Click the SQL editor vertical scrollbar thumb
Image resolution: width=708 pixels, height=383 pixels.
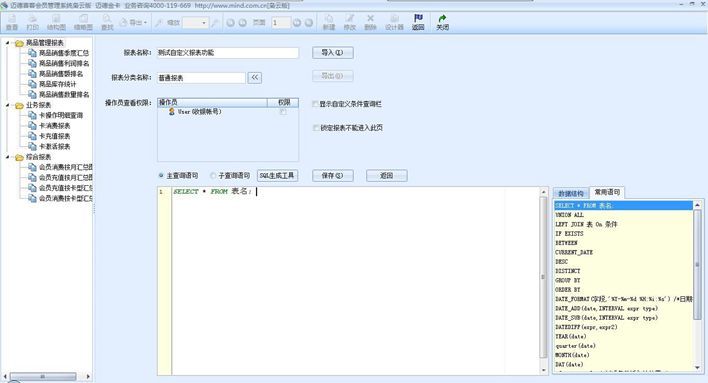[x=543, y=276]
